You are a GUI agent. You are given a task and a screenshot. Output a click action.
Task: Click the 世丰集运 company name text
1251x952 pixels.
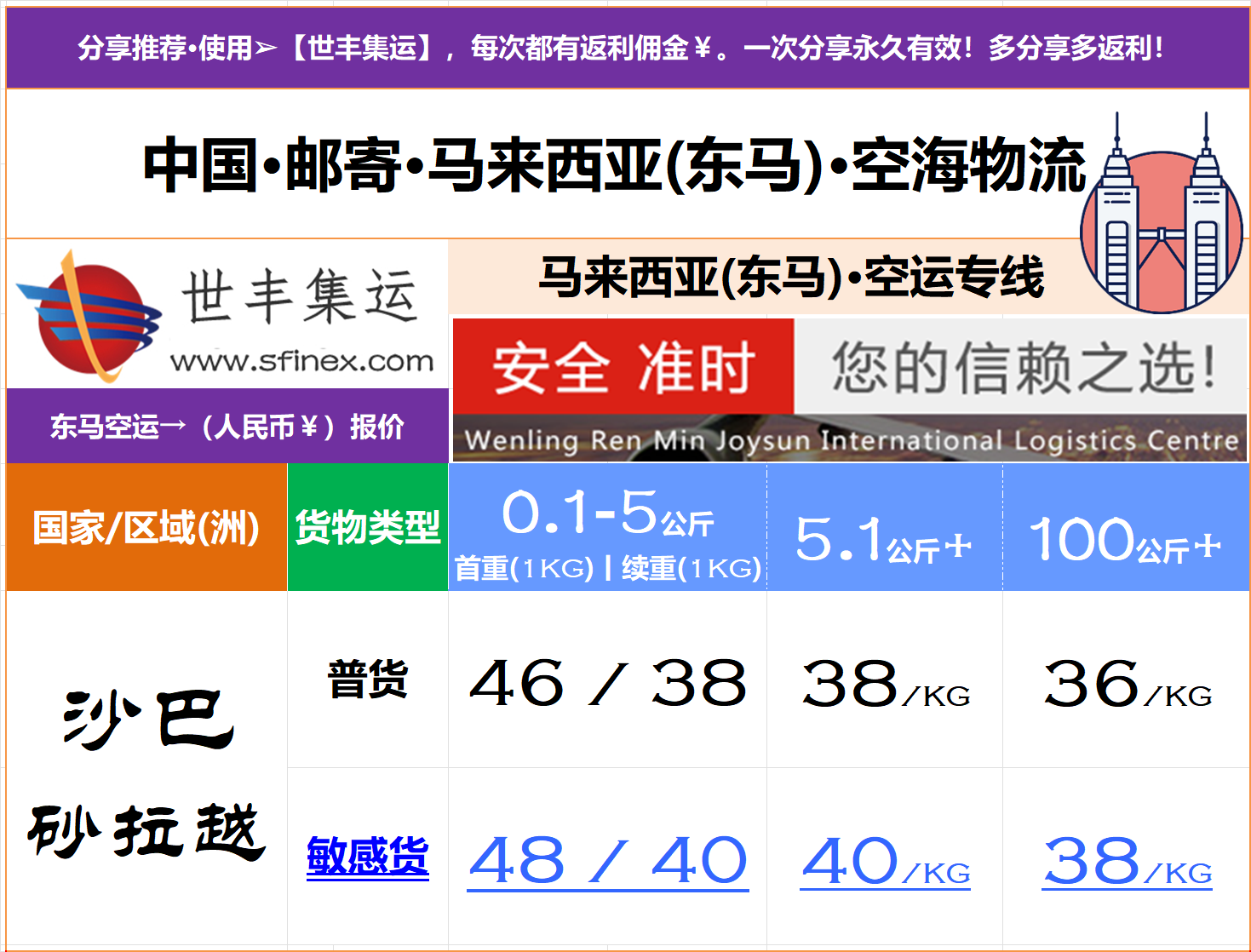299,295
